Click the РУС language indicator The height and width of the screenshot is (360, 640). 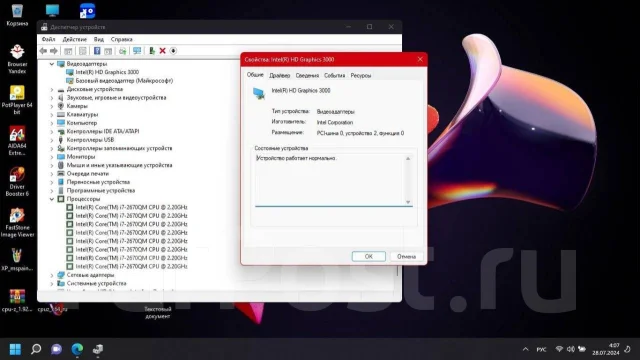pyautogui.click(x=541, y=349)
